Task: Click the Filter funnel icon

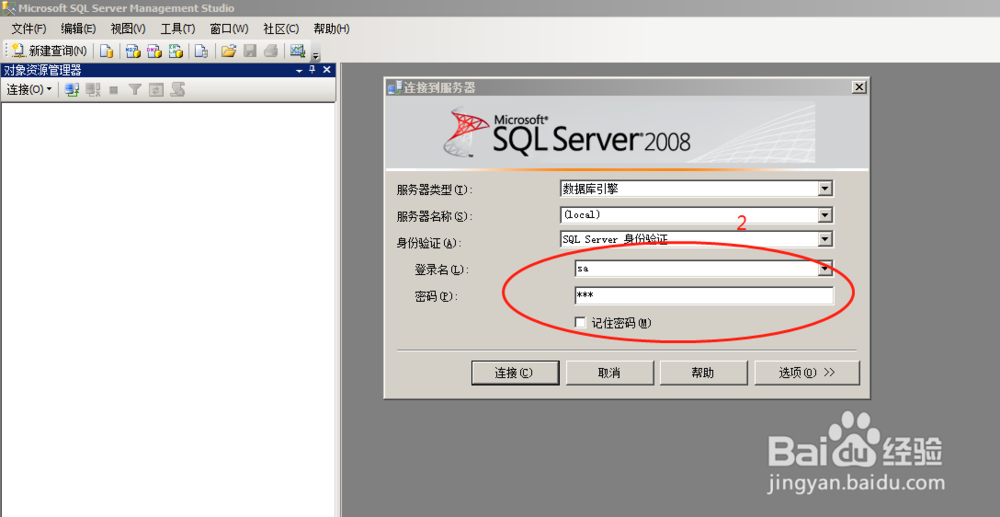Action: click(x=135, y=90)
